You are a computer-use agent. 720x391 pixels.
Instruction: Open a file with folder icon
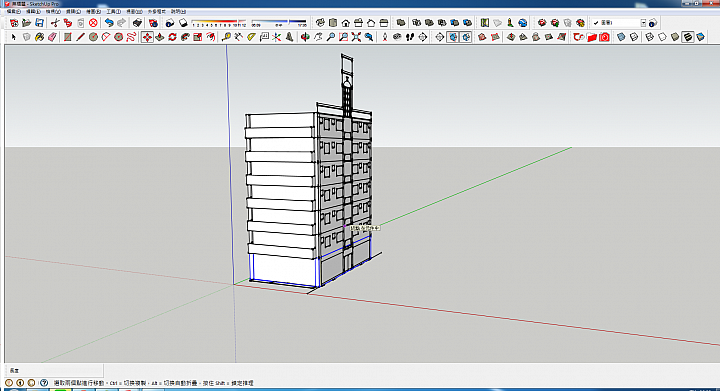27,22
